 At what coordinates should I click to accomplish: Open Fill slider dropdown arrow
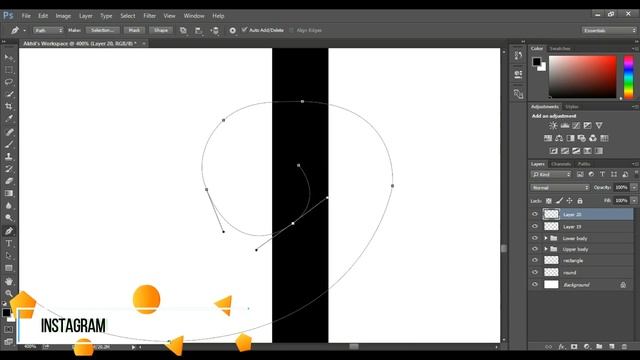tap(634, 200)
